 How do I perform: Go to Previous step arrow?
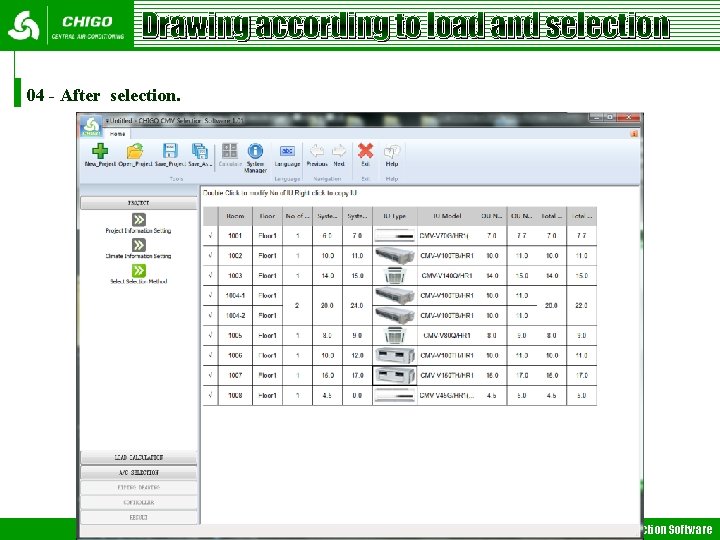coord(317,151)
